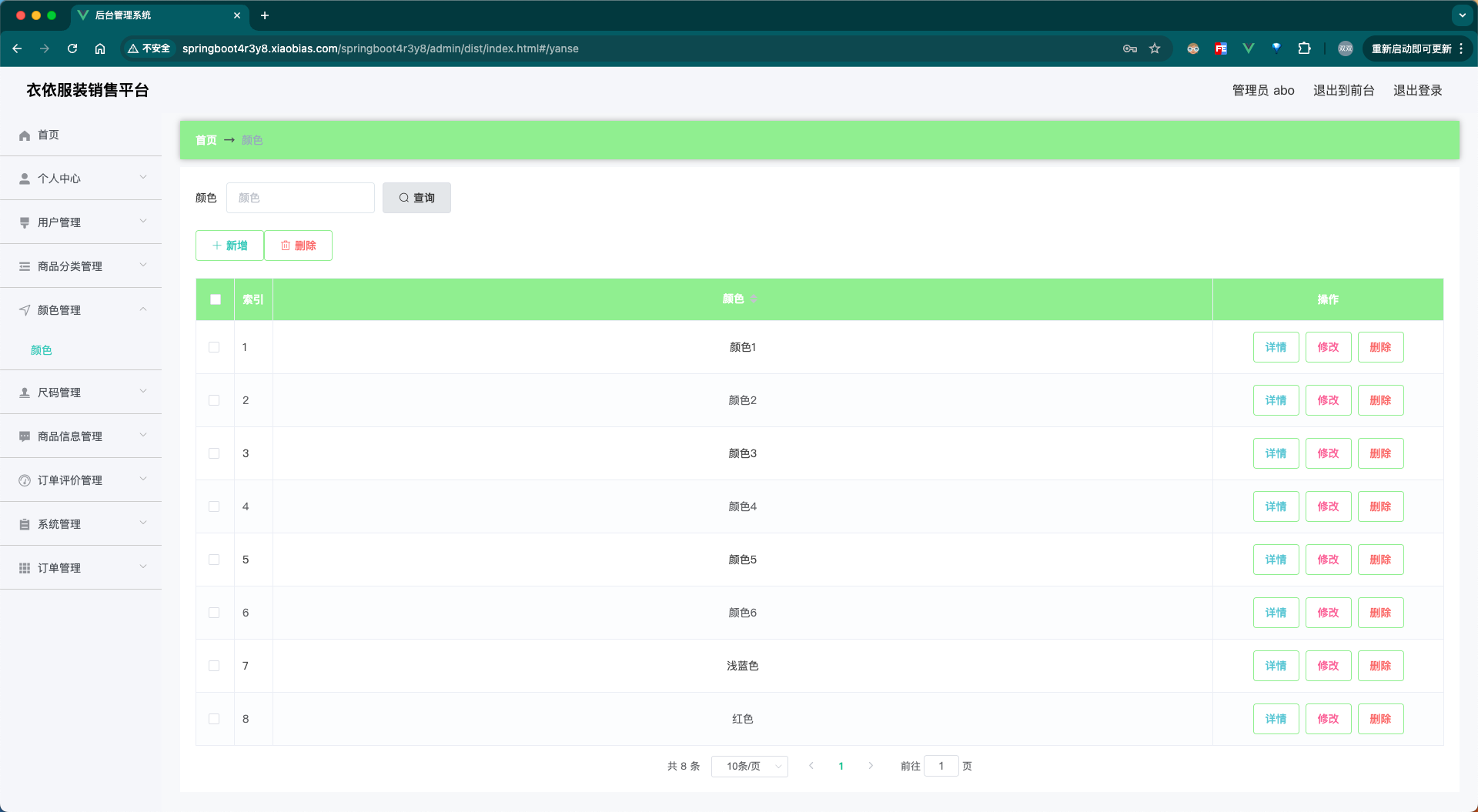Expand the 系统管理 sidebar menu

point(81,524)
